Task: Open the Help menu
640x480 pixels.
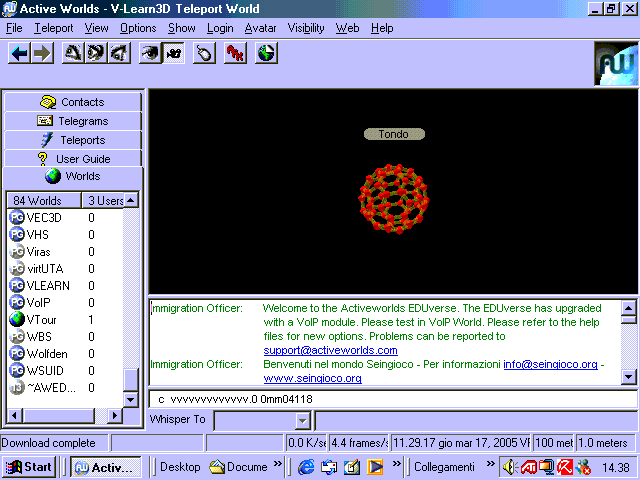Action: pos(382,28)
